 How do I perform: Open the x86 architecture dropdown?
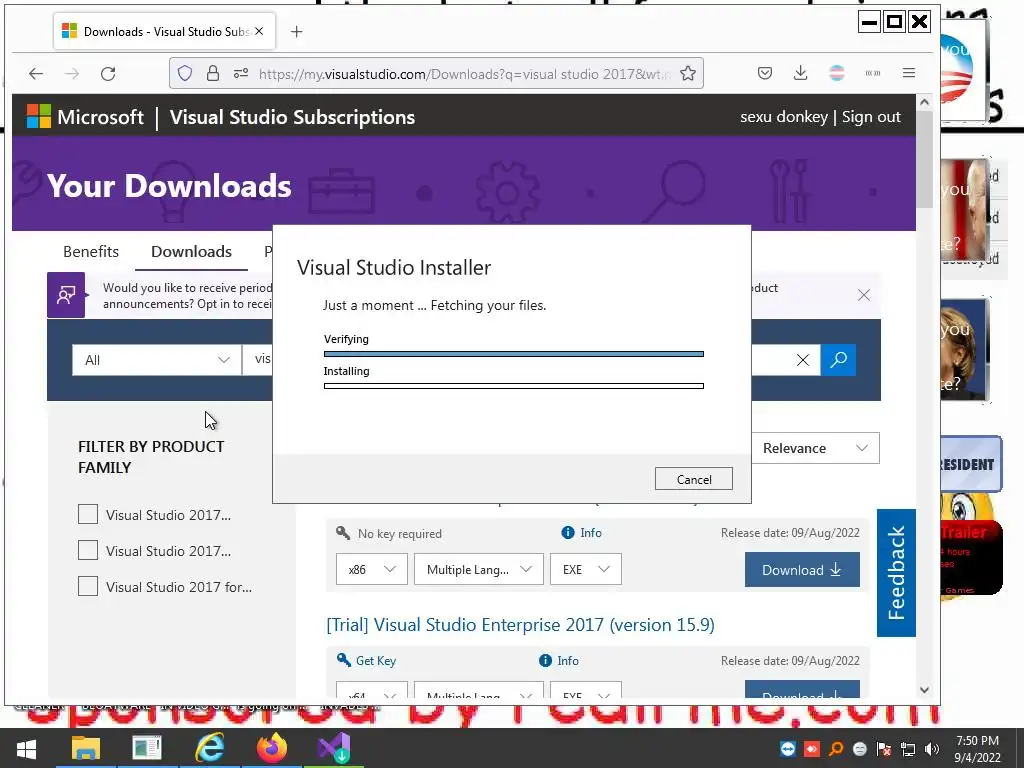[x=372, y=569]
